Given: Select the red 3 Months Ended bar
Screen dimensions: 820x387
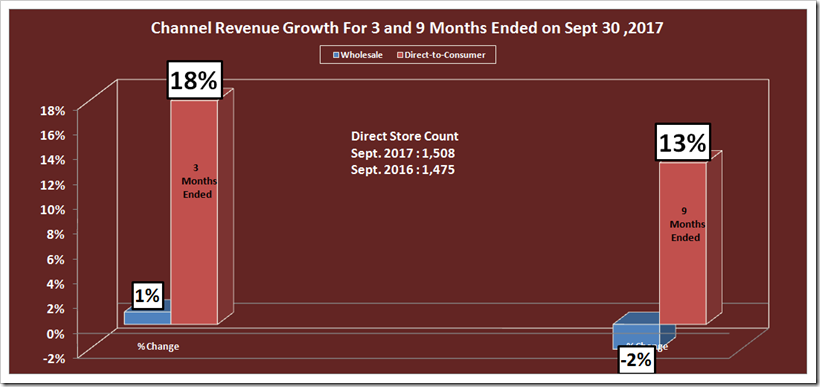Looking at the screenshot, I should (x=194, y=212).
